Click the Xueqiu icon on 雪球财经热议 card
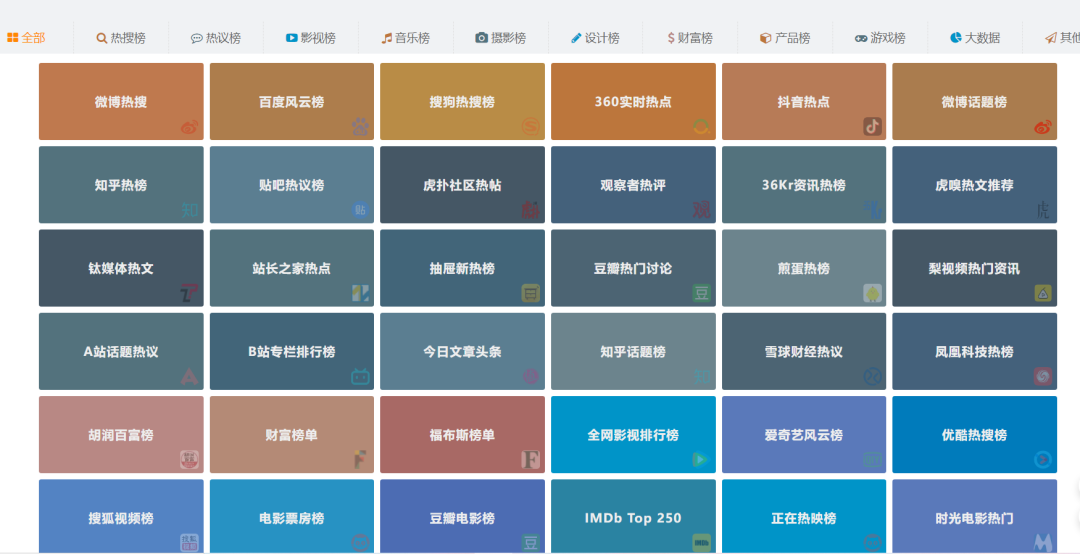1080x554 pixels. pos(873,377)
